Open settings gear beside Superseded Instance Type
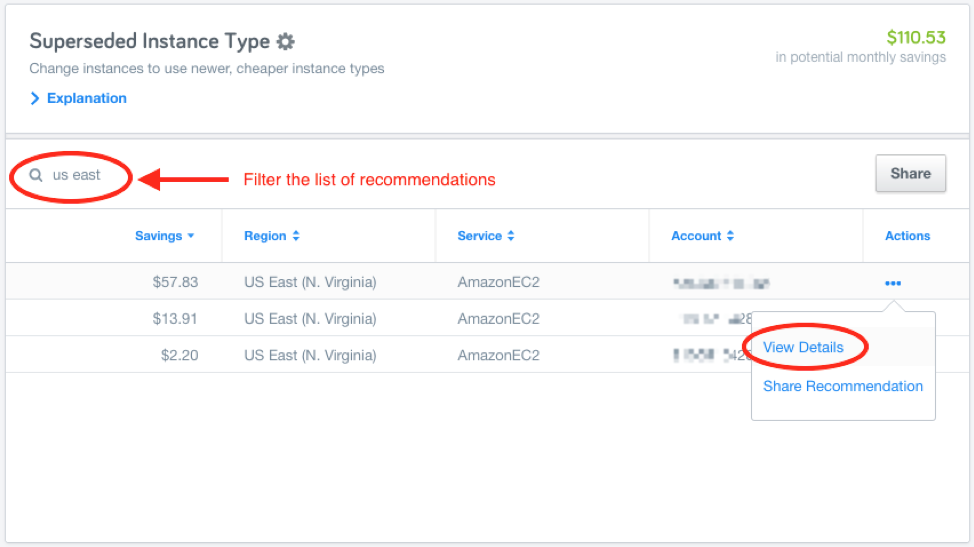The width and height of the screenshot is (974, 547). point(285,42)
